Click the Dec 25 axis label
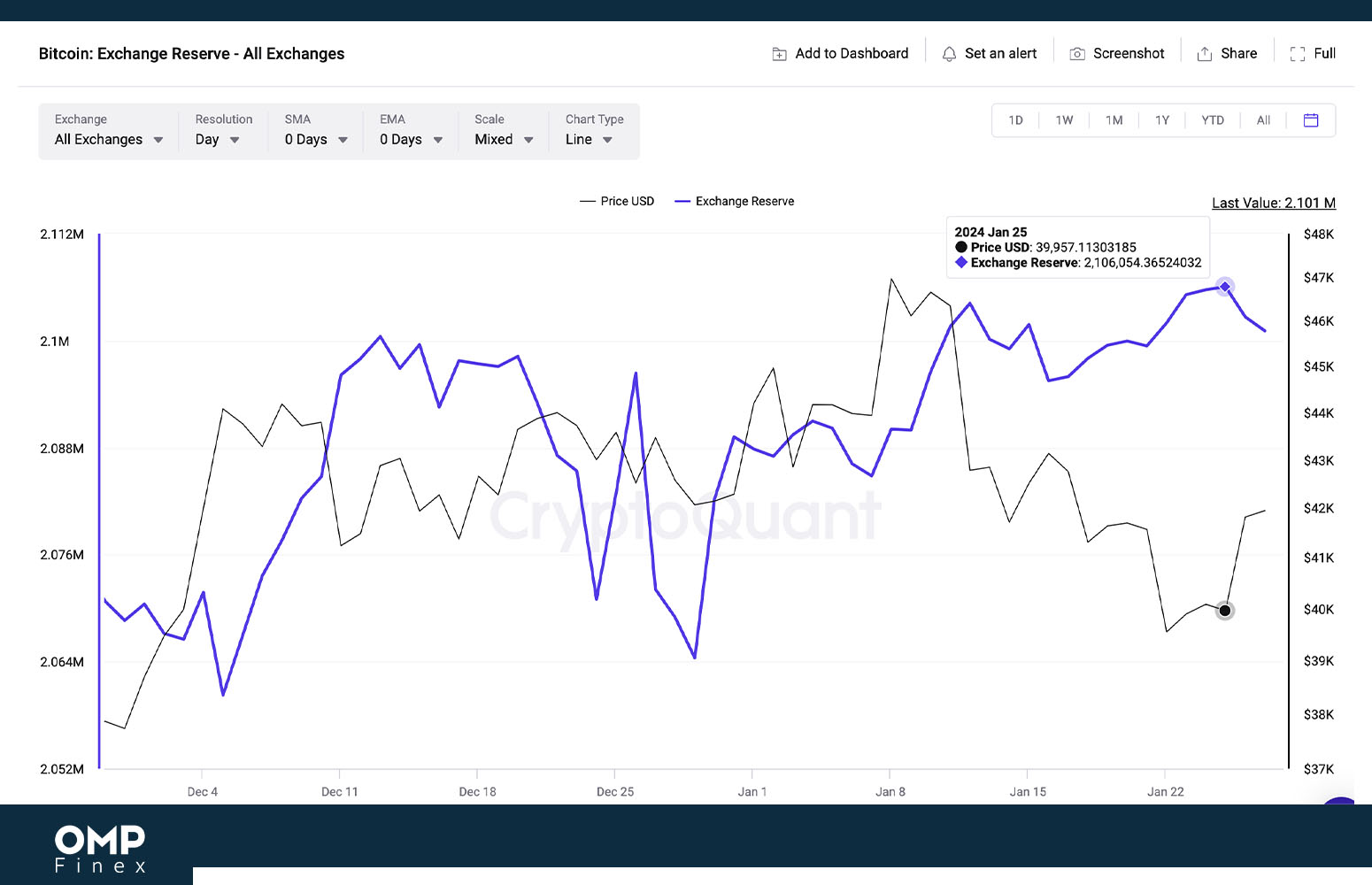The width and height of the screenshot is (1372, 885). 615,792
